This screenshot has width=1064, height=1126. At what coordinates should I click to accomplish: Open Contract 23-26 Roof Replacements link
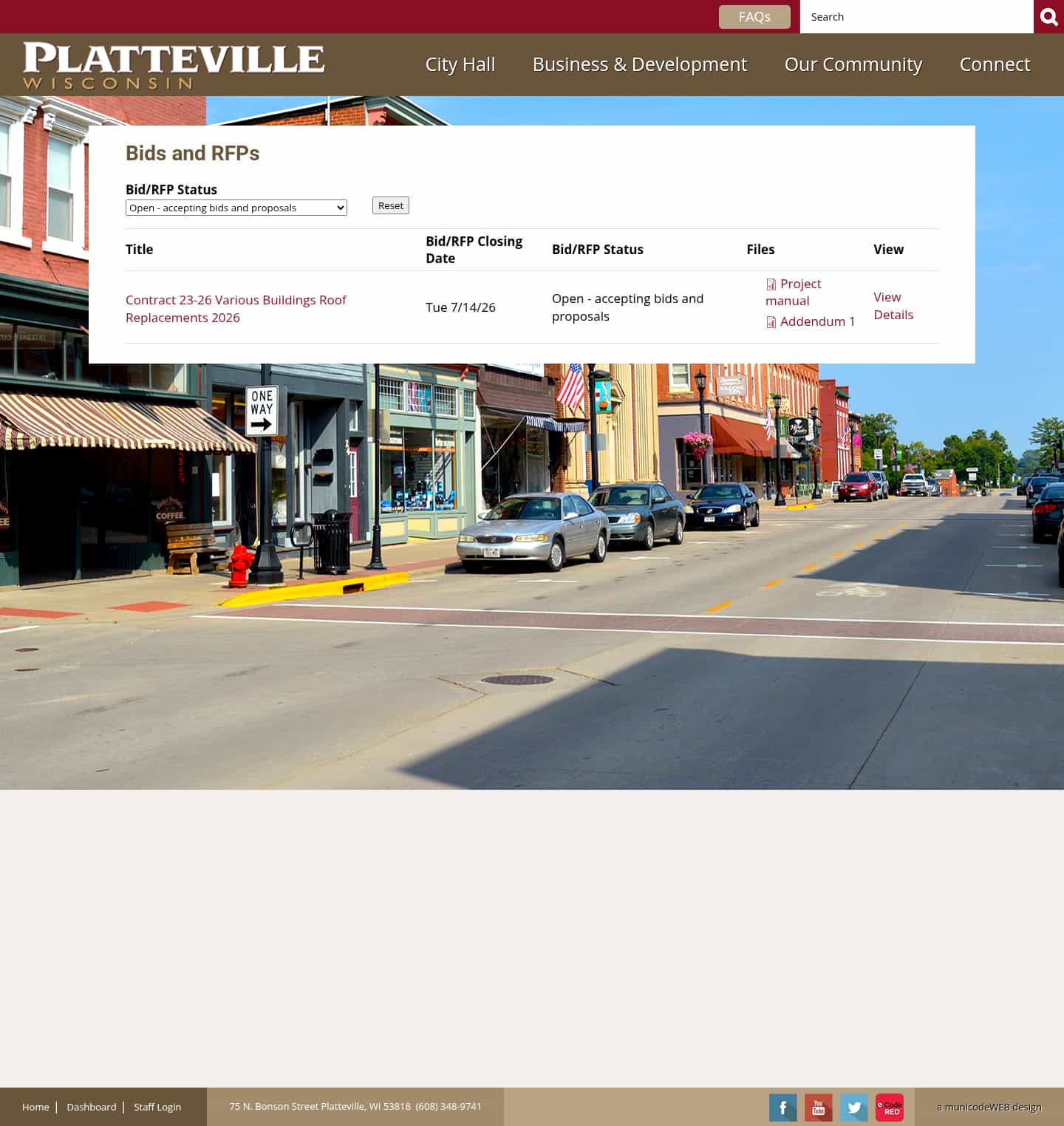point(236,309)
